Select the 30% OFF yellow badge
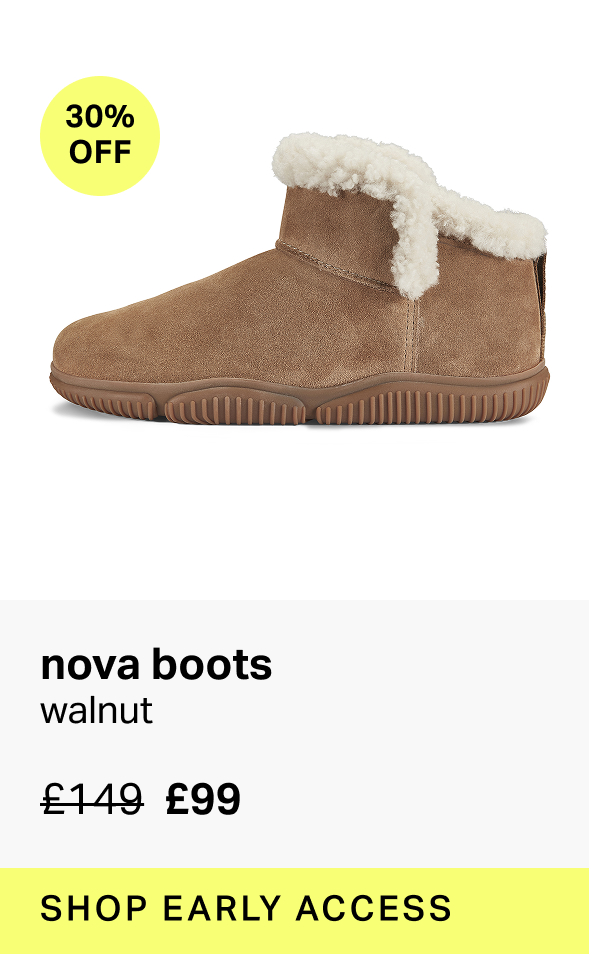 100,136
